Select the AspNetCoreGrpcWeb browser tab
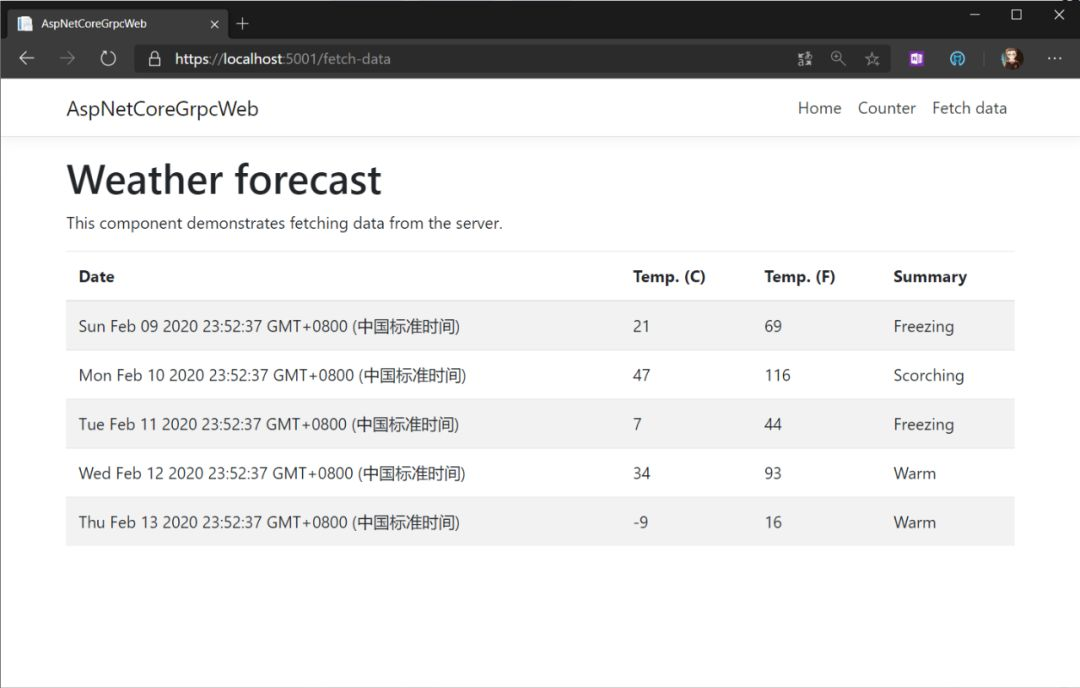Viewport: 1080px width, 688px height. 118,24
